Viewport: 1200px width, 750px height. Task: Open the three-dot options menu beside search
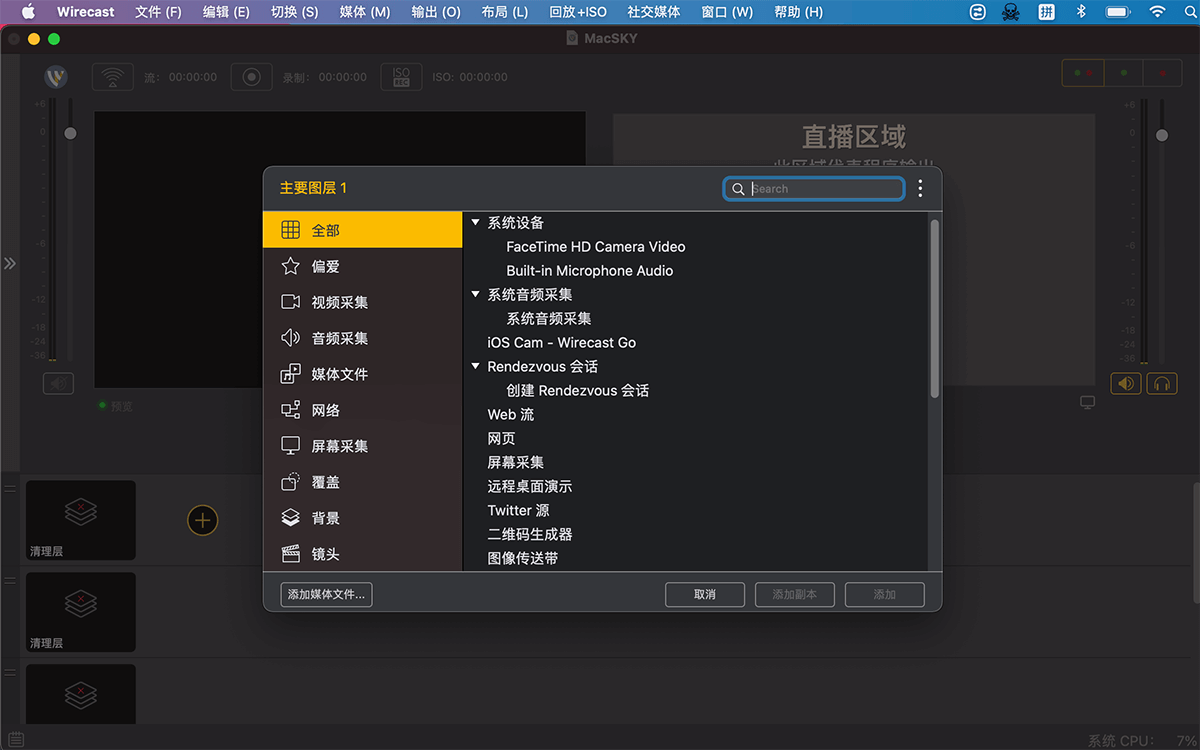coord(920,188)
